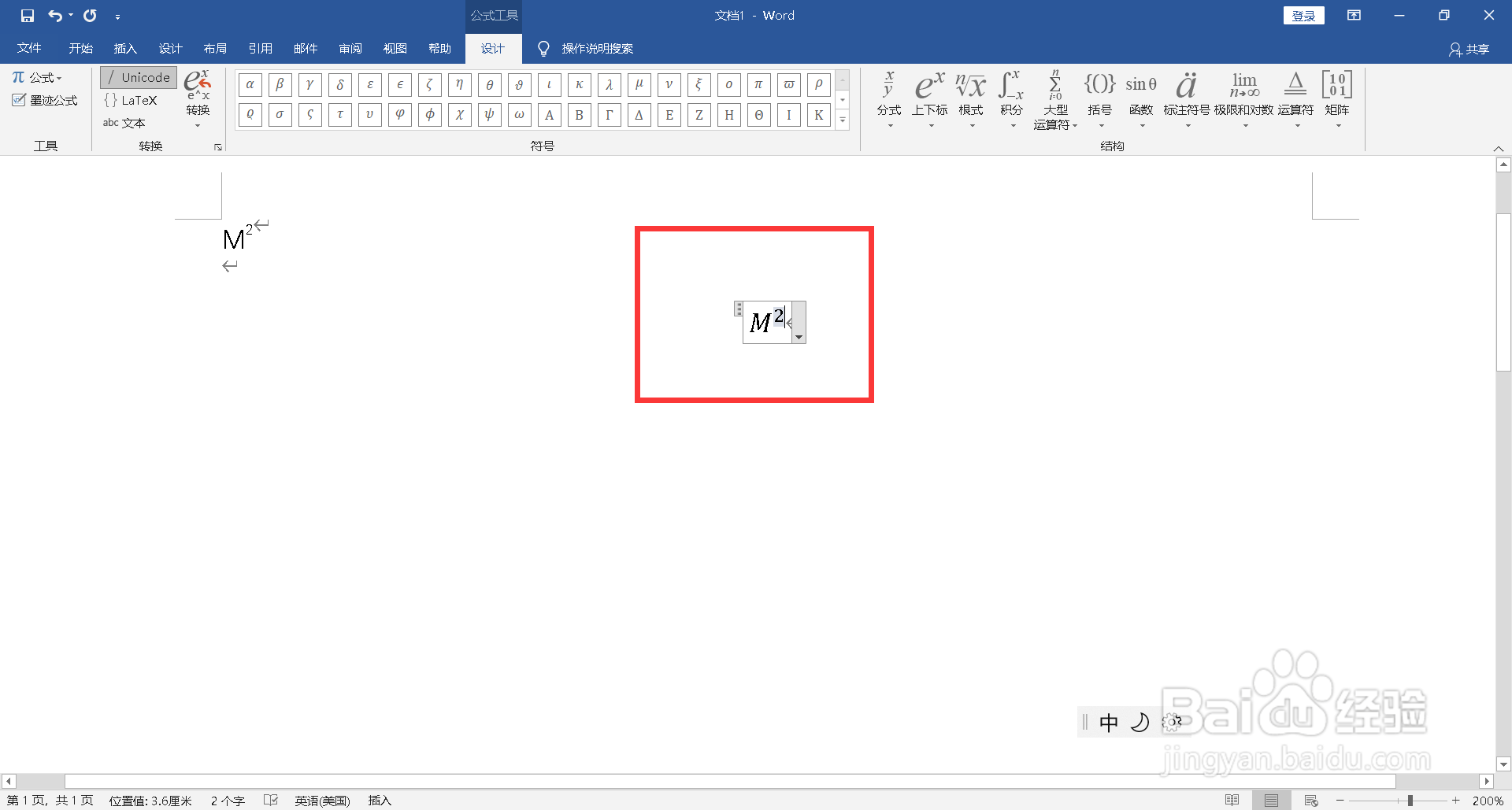Insert the alpha α symbol
Image resolution: width=1512 pixels, height=810 pixels.
click(x=250, y=84)
